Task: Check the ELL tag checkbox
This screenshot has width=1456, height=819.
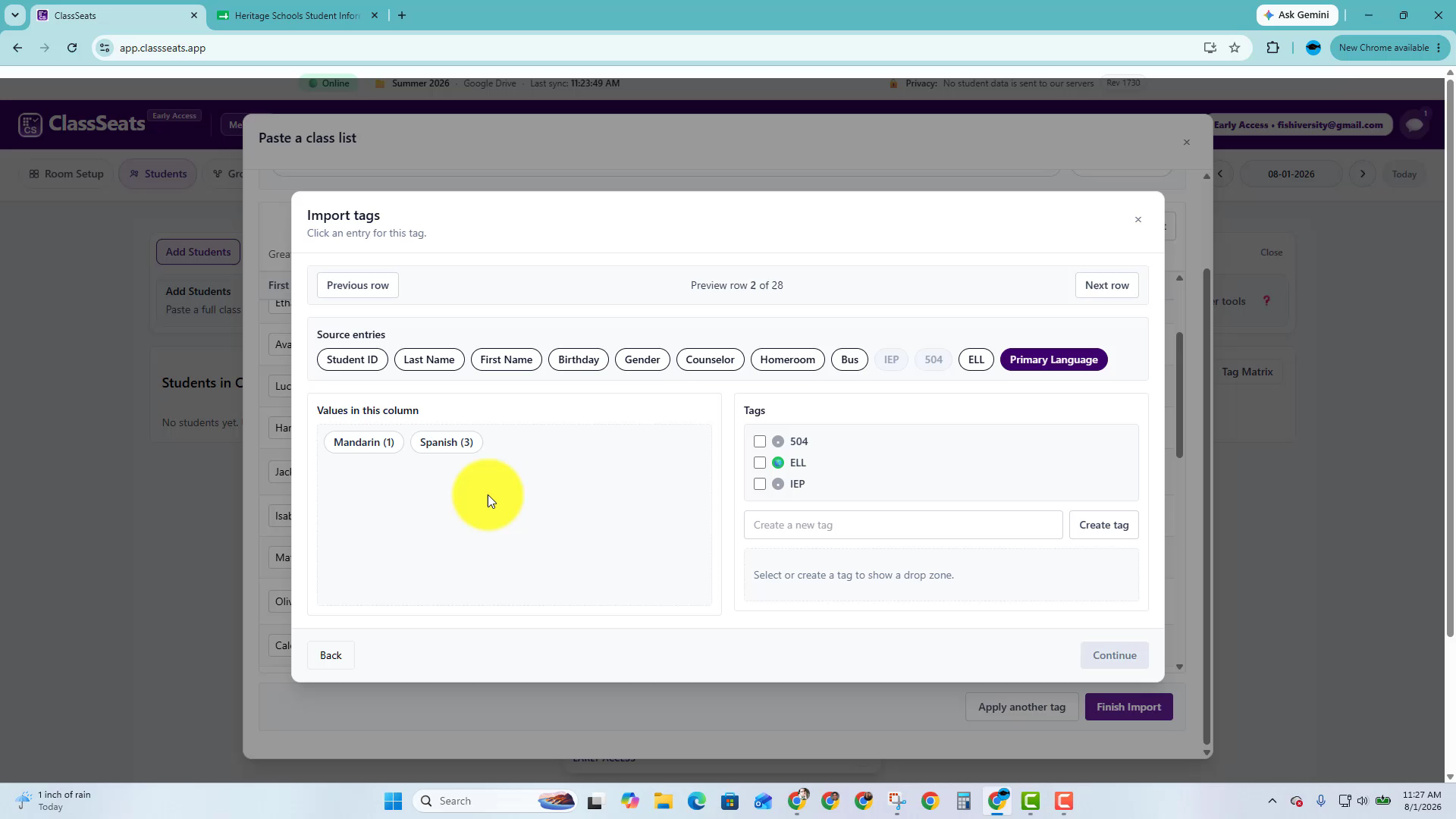Action: (760, 463)
